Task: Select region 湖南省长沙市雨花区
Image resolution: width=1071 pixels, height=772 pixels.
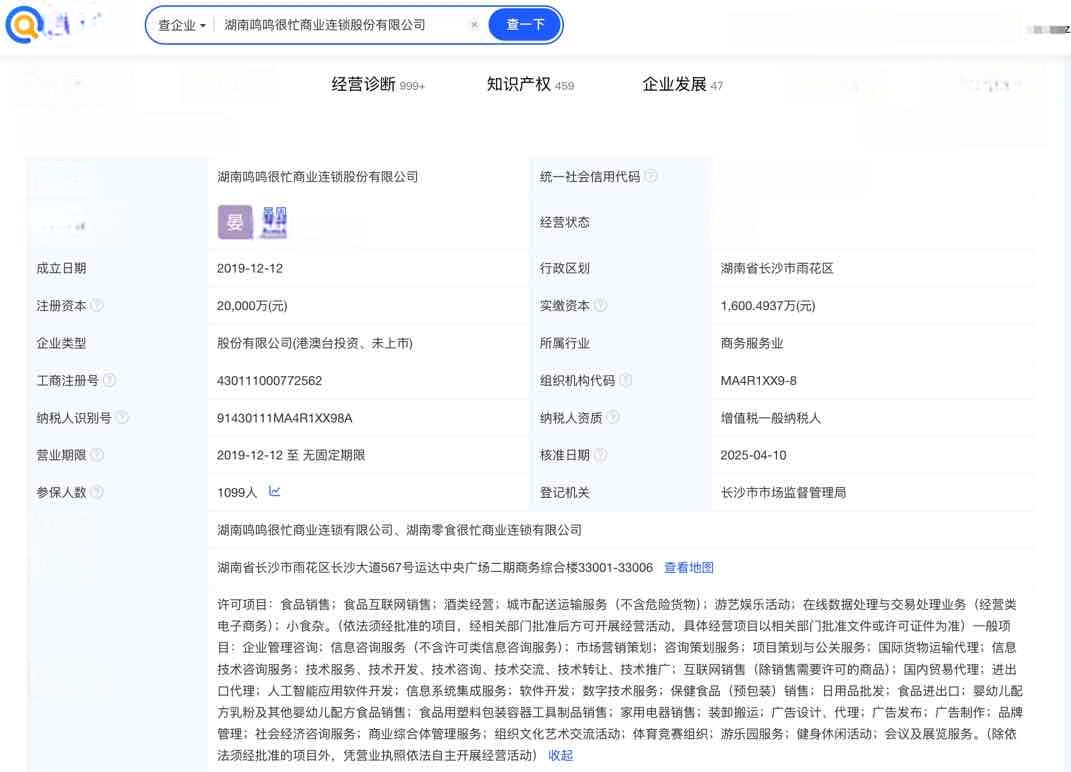Action: (x=777, y=268)
